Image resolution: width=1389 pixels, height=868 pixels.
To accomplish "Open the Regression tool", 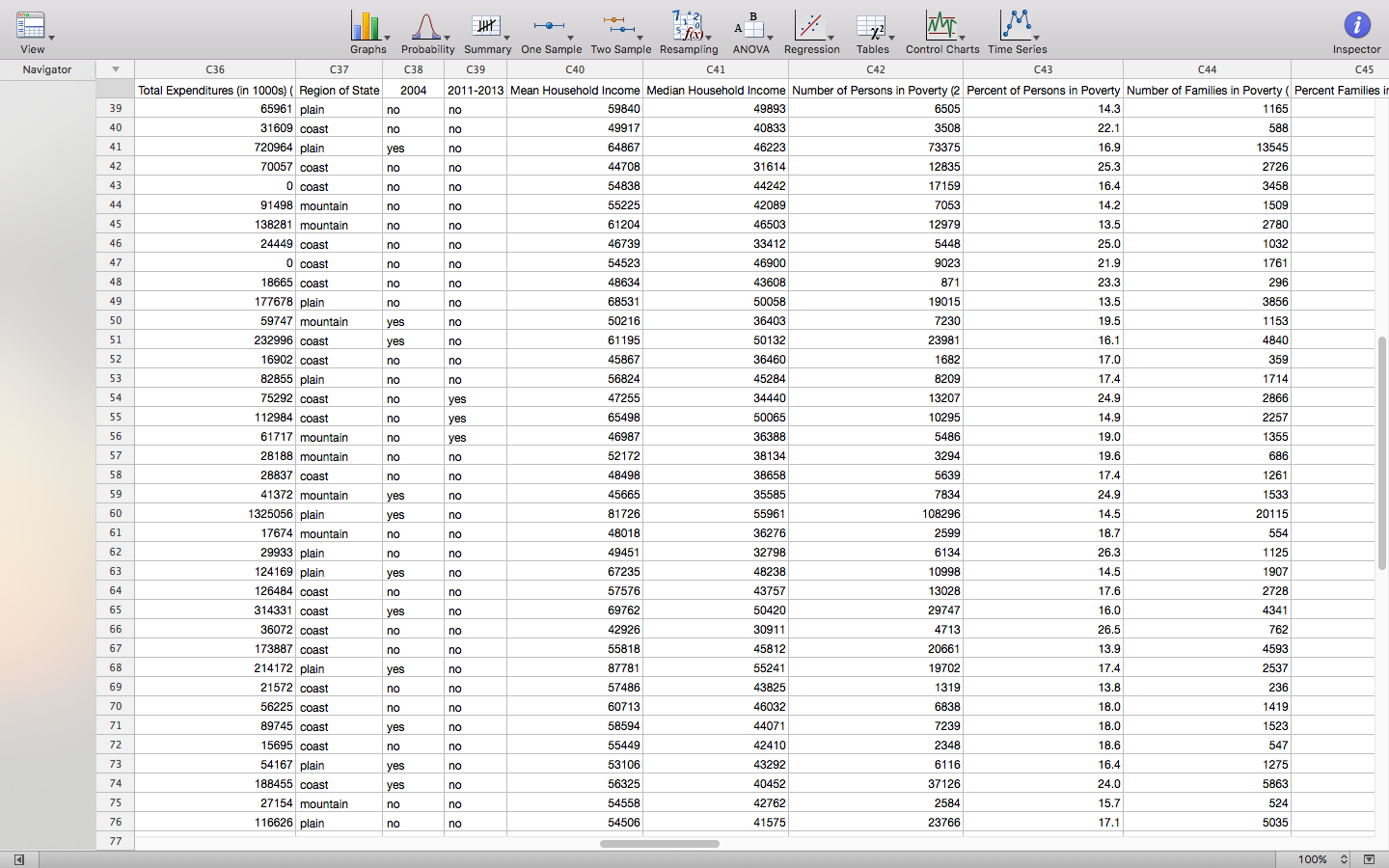I will (811, 32).
